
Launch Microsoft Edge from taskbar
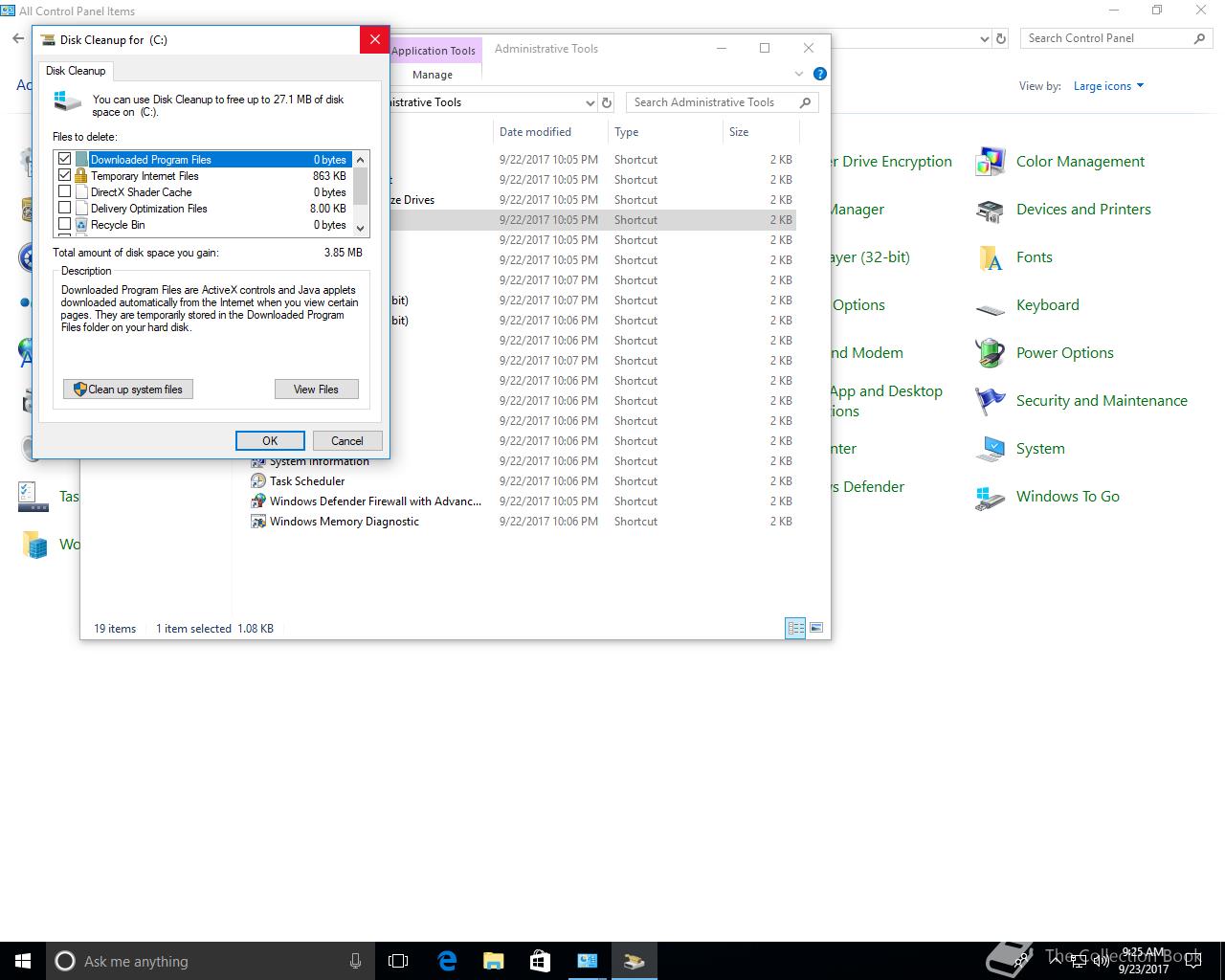point(446,961)
